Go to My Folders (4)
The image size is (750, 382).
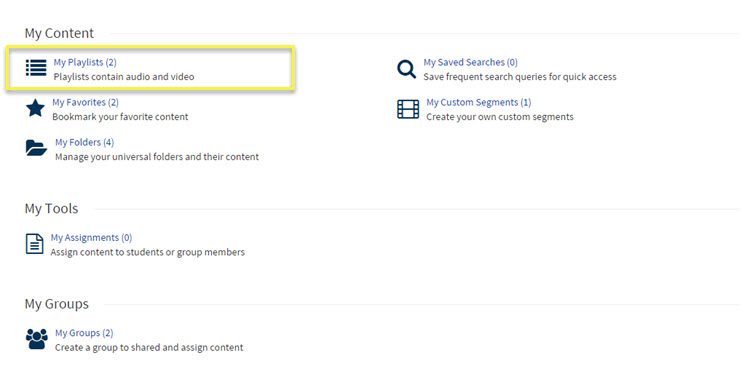(x=84, y=142)
